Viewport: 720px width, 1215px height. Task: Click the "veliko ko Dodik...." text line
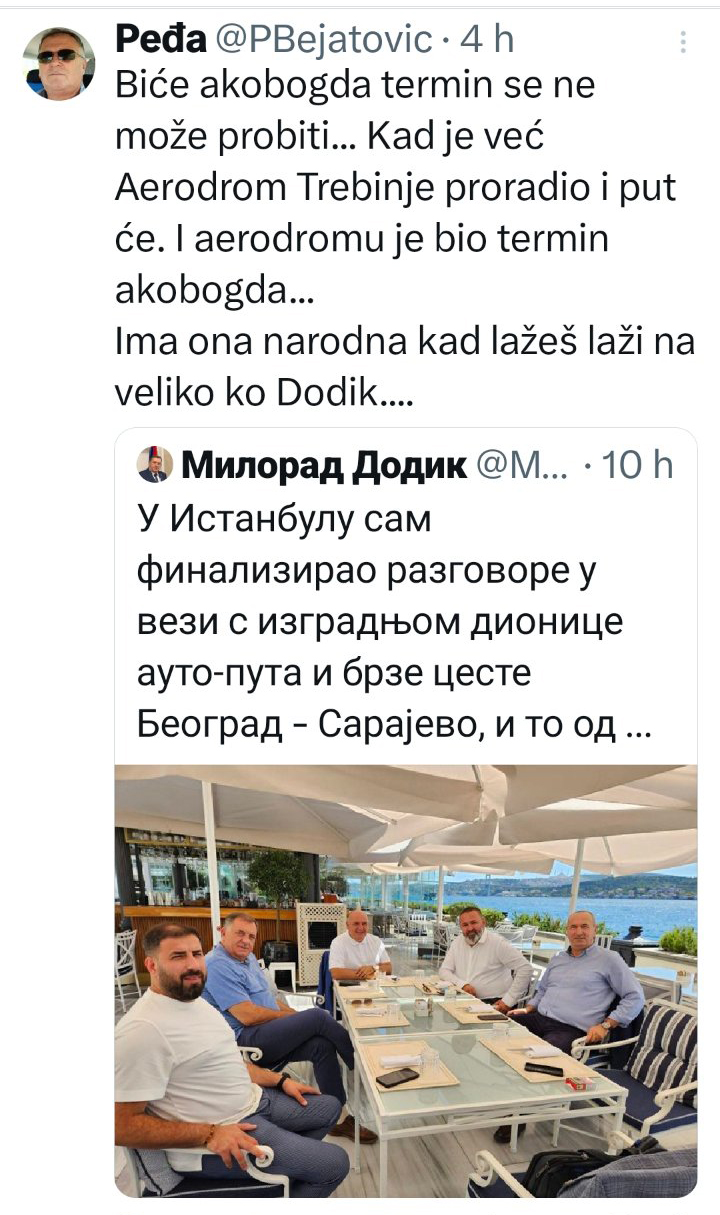pos(264,397)
